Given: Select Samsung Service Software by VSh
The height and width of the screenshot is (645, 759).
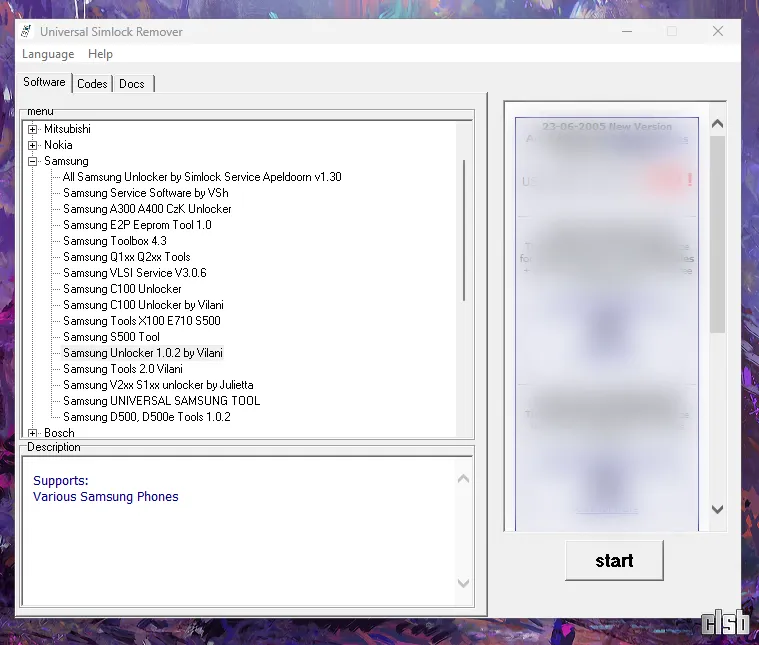Looking at the screenshot, I should 146,193.
